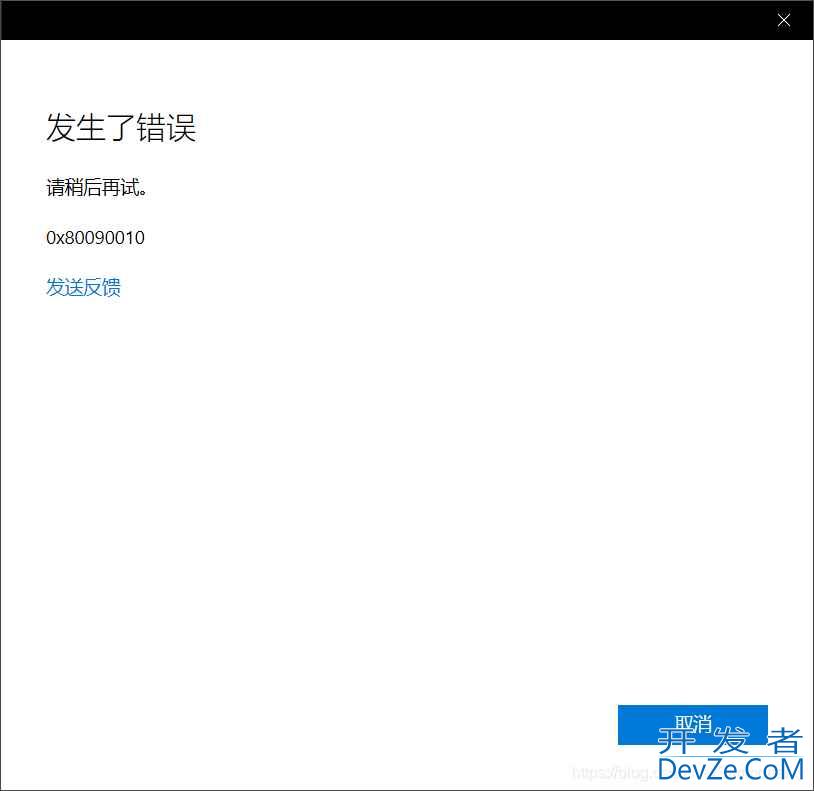The height and width of the screenshot is (791, 814).
Task: Click the 发送 part of feedback link
Action: tap(65, 288)
